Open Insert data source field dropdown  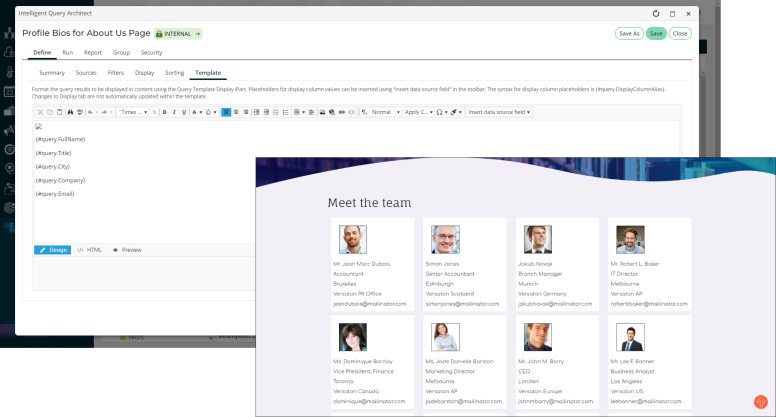coord(499,112)
